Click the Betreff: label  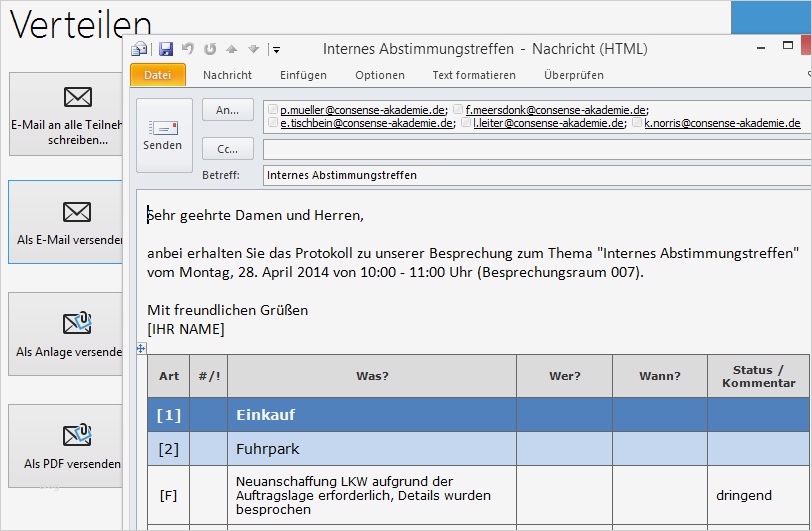click(221, 175)
